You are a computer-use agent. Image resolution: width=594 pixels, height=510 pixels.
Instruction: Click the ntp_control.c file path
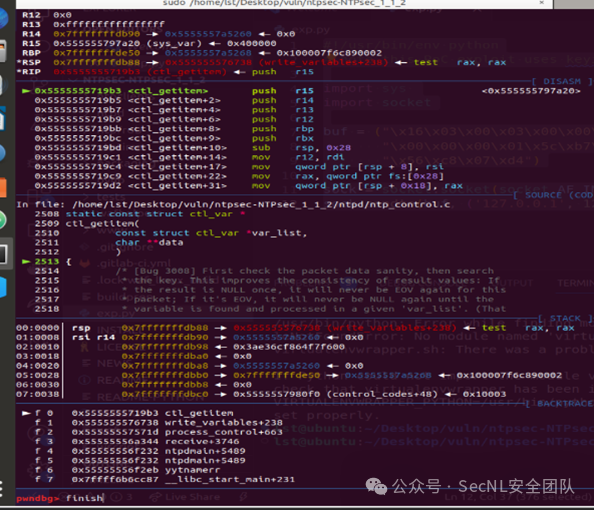pyautogui.click(x=261, y=205)
